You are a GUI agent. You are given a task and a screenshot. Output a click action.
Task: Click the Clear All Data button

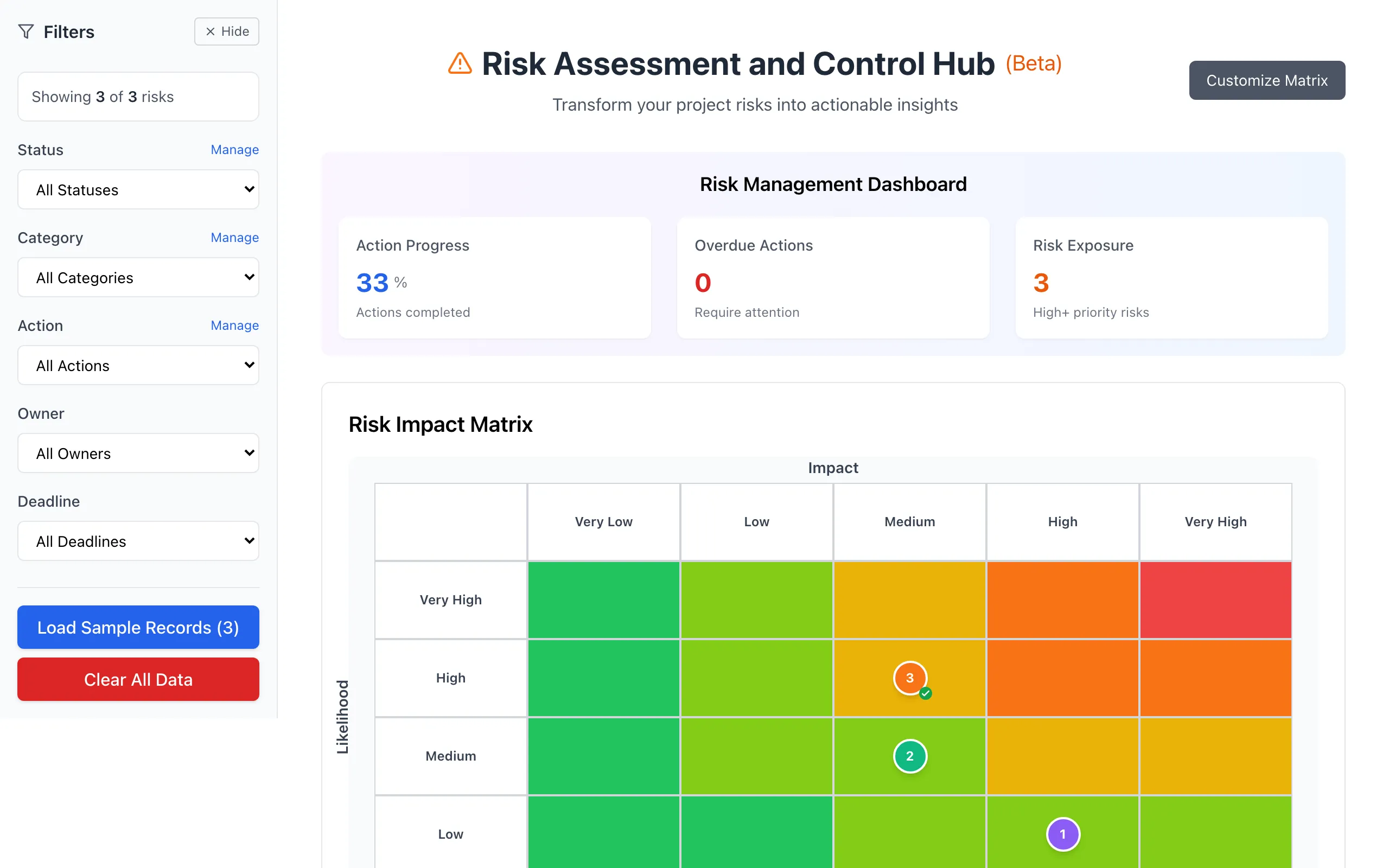point(138,679)
